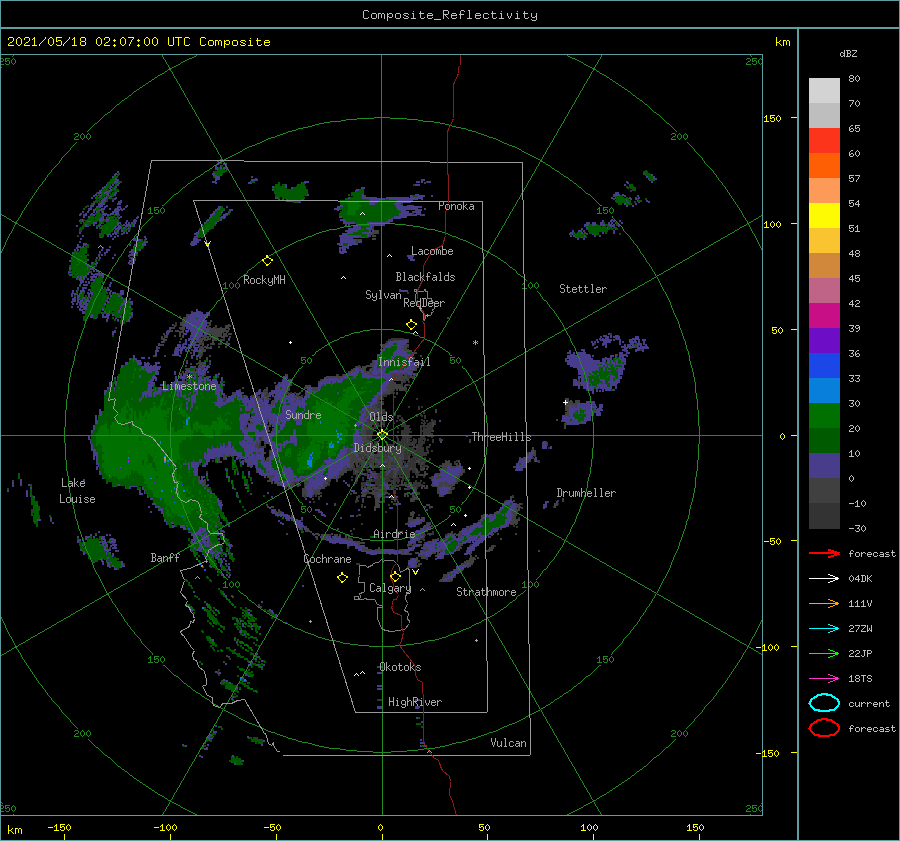Click the RockyMH label on the map

[x=264, y=280]
